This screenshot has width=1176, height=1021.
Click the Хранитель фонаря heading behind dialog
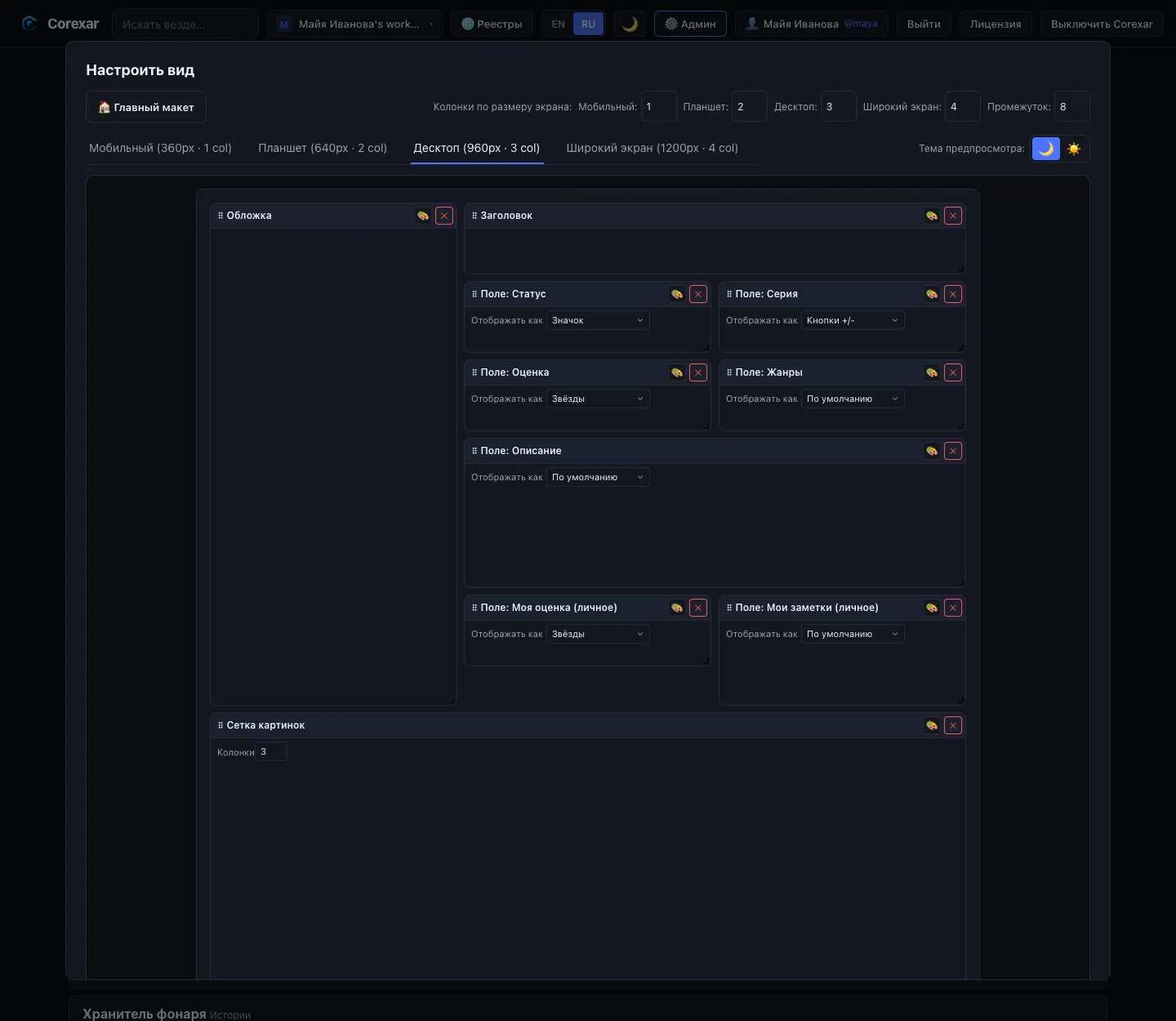click(x=145, y=1013)
